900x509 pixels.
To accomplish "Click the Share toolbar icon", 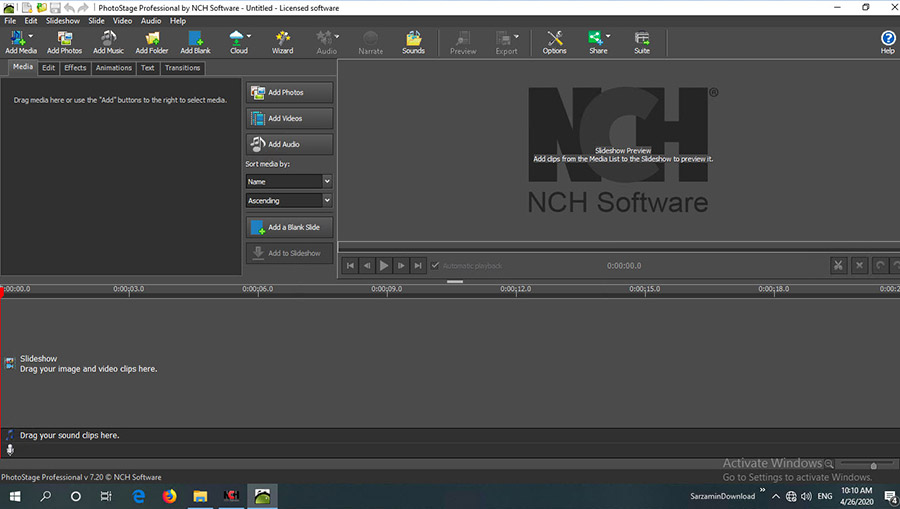I will tap(596, 42).
